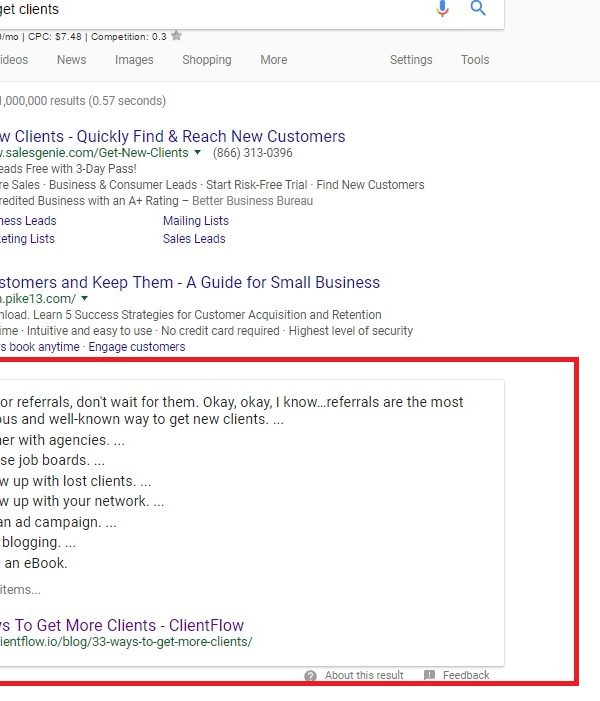Image resolution: width=600 pixels, height=701 pixels.
Task: Click the blue search magnifier icon
Action: (x=478, y=8)
